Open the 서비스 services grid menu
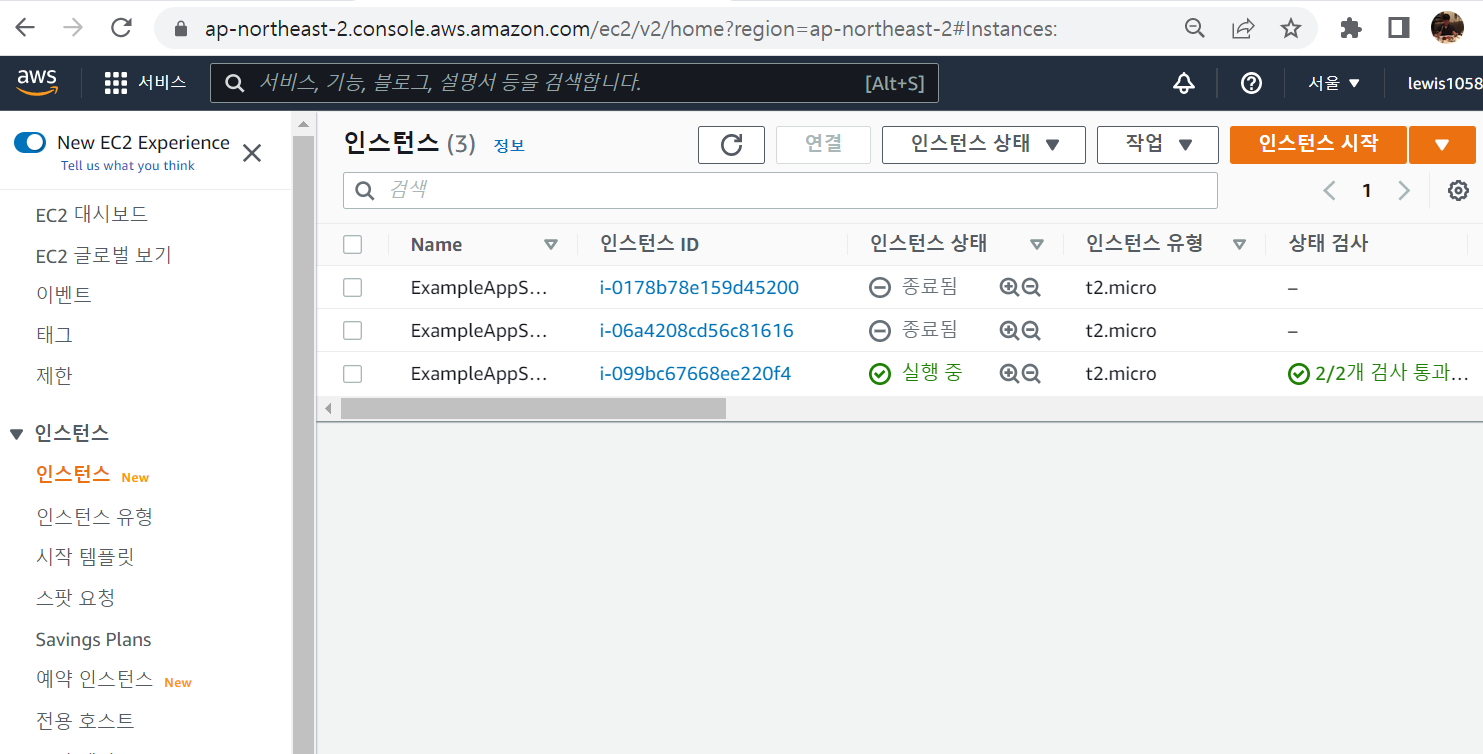The image size is (1483, 754). point(145,83)
